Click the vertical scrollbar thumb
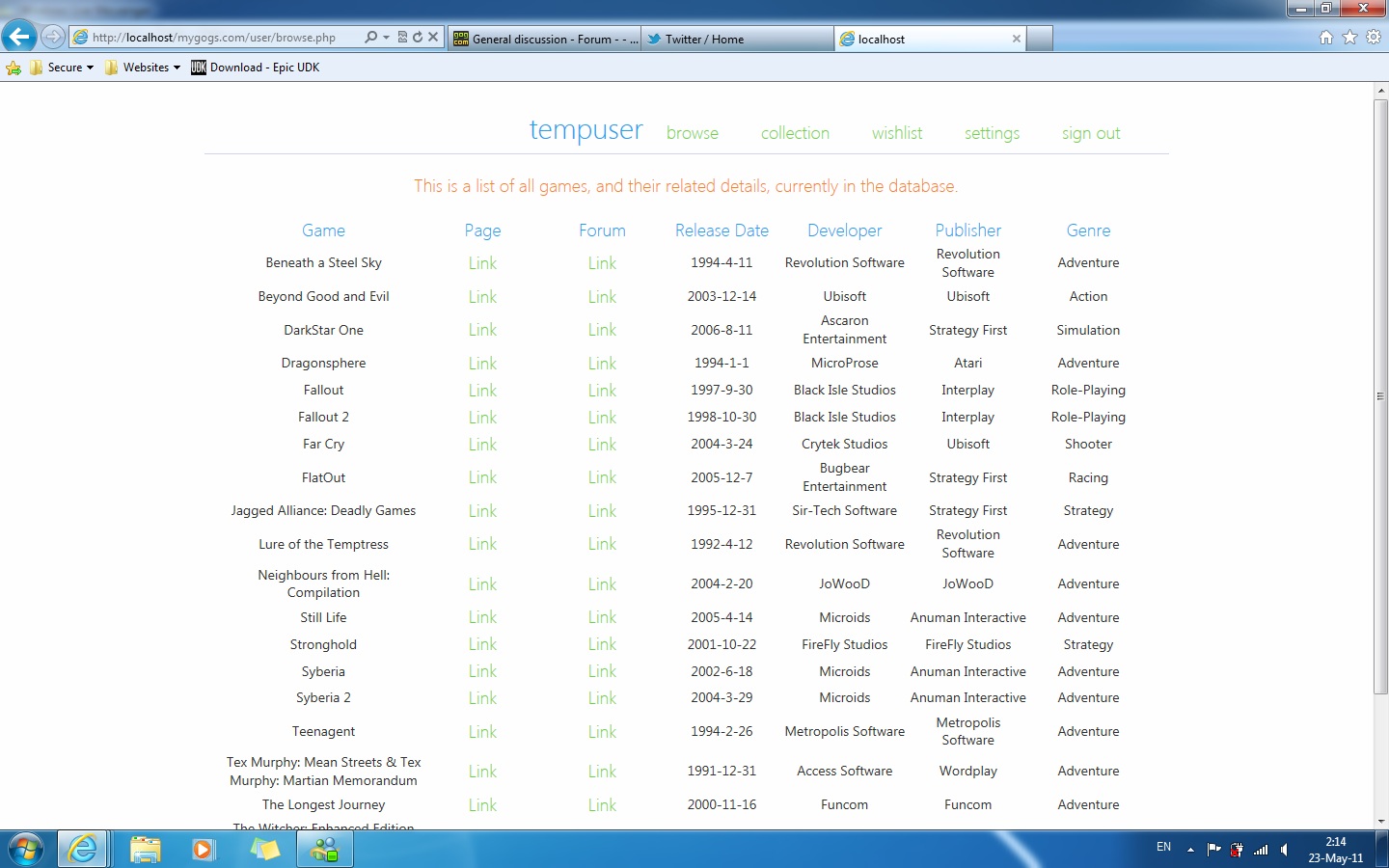The width and height of the screenshot is (1389, 868). tap(1381, 395)
